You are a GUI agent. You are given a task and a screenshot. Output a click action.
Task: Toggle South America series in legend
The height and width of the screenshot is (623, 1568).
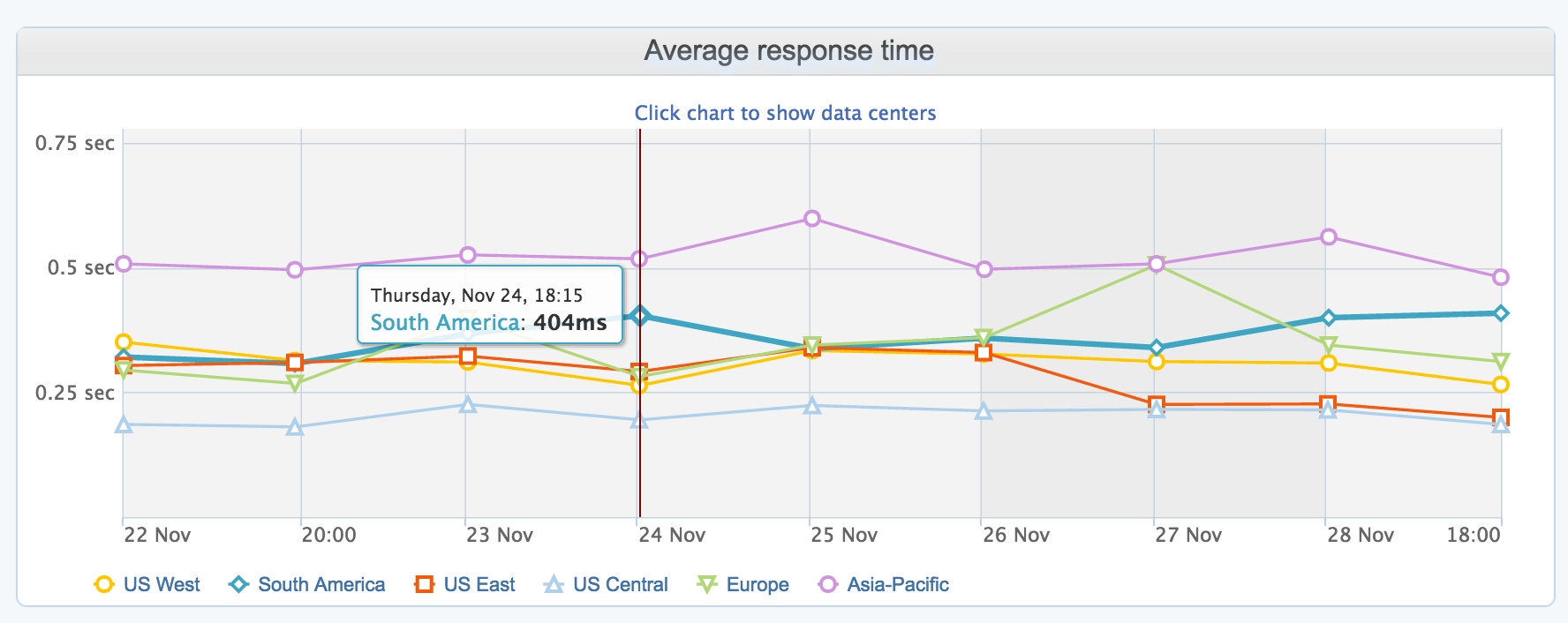(307, 584)
